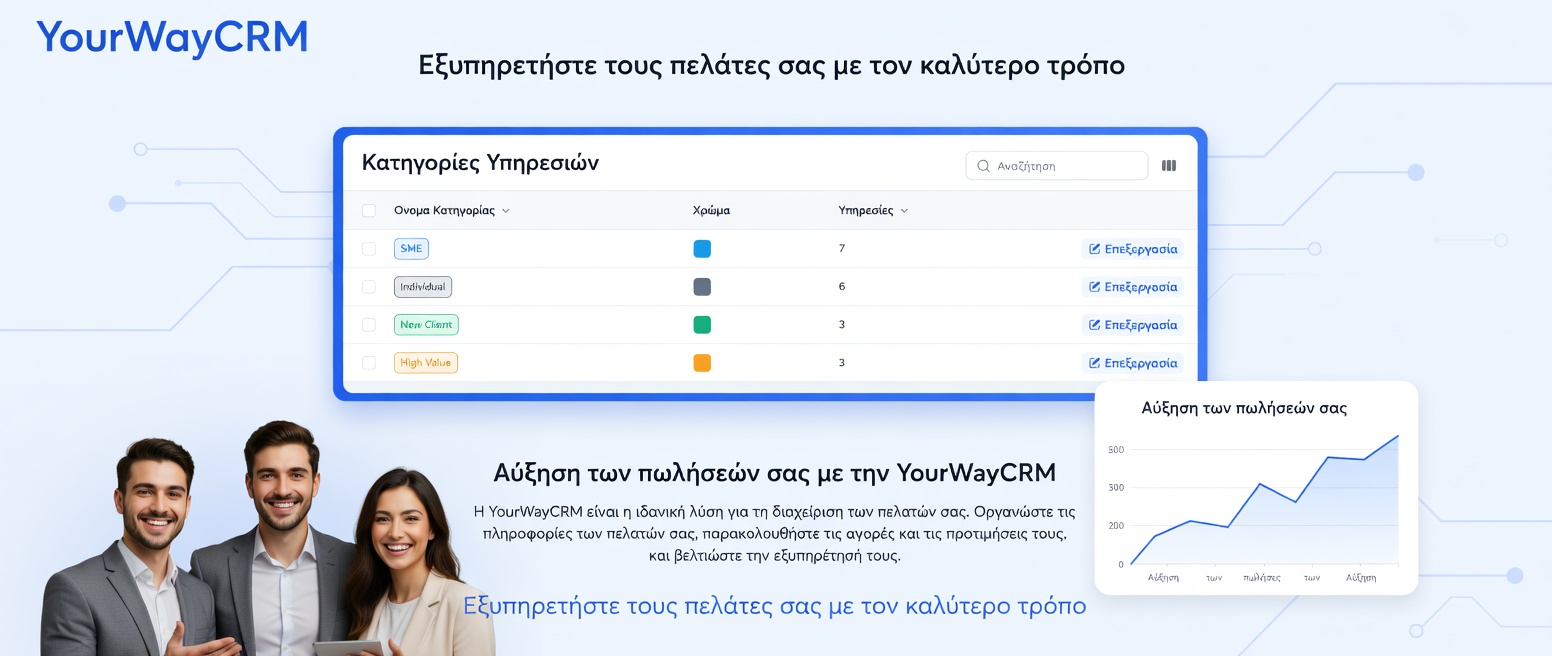Select the New Client category tag
The width and height of the screenshot is (1552, 656).
[x=426, y=325]
